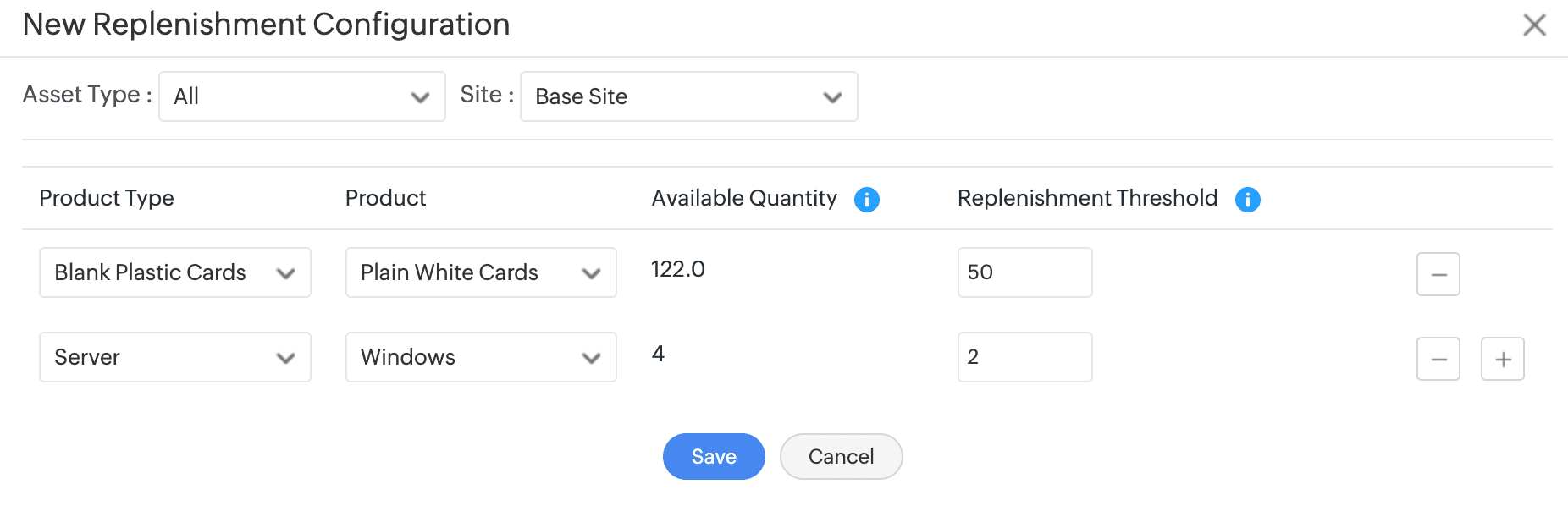
Task: Add a new row with plus button
Action: coord(1502,359)
